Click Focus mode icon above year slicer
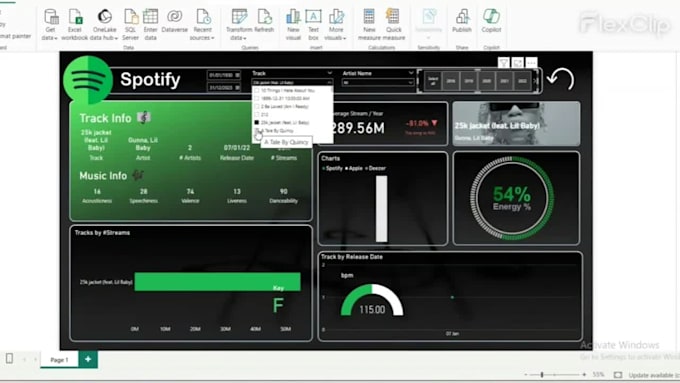Viewport: 680px width, 383px height. [517, 63]
